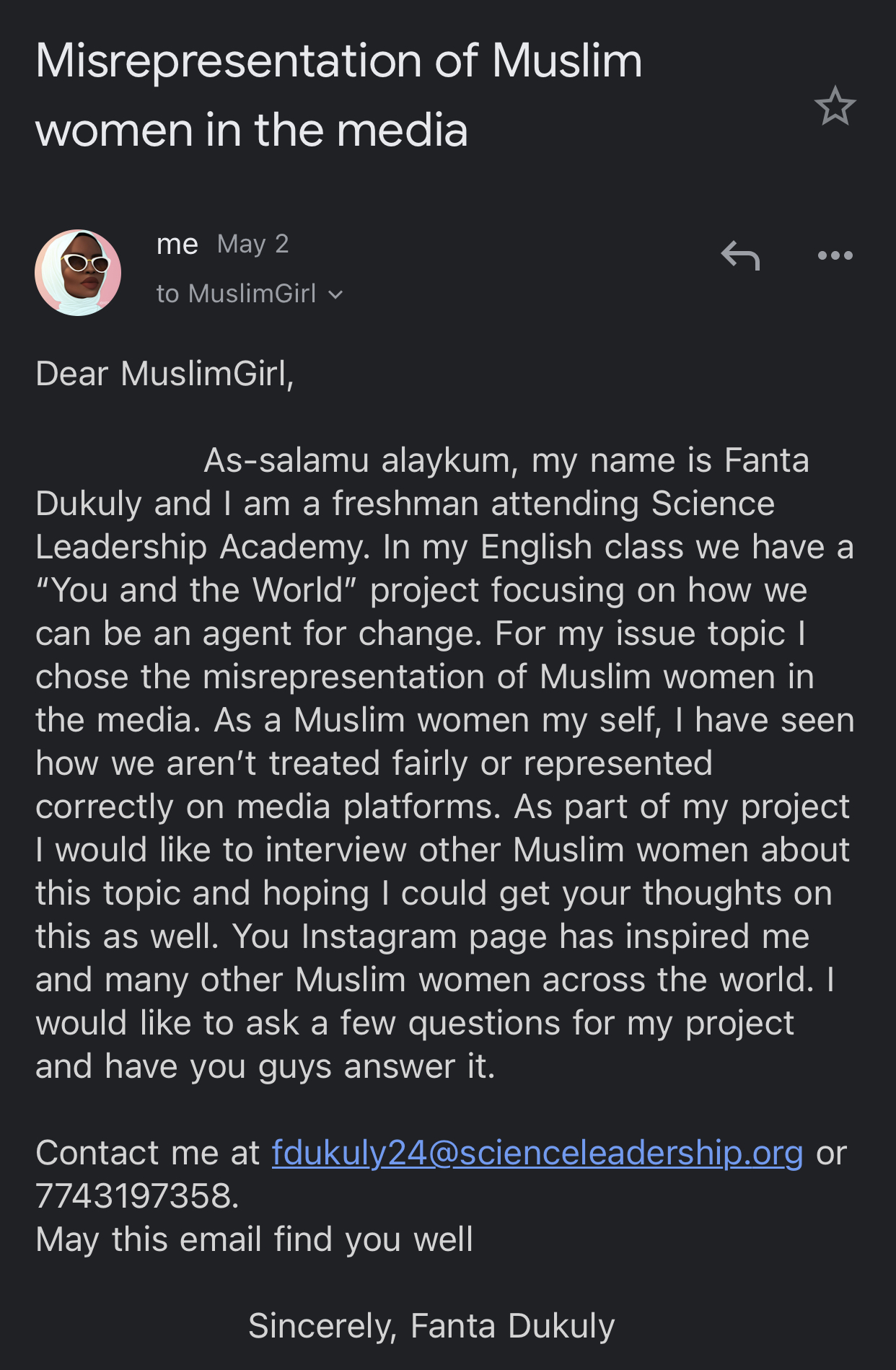Tap the "Contact me at" text
Screen dimensions: 896x1370
click(147, 1153)
